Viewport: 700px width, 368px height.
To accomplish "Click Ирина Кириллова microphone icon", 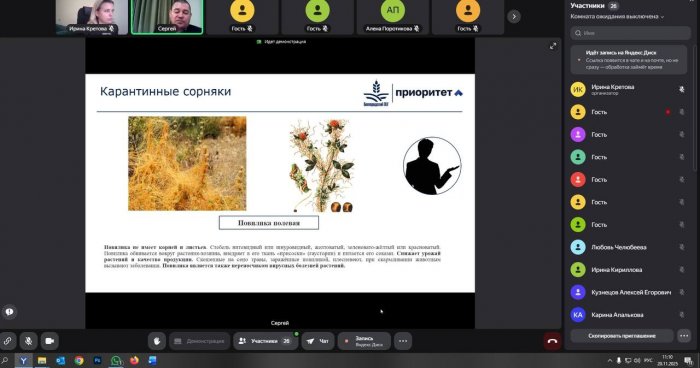I will [682, 270].
